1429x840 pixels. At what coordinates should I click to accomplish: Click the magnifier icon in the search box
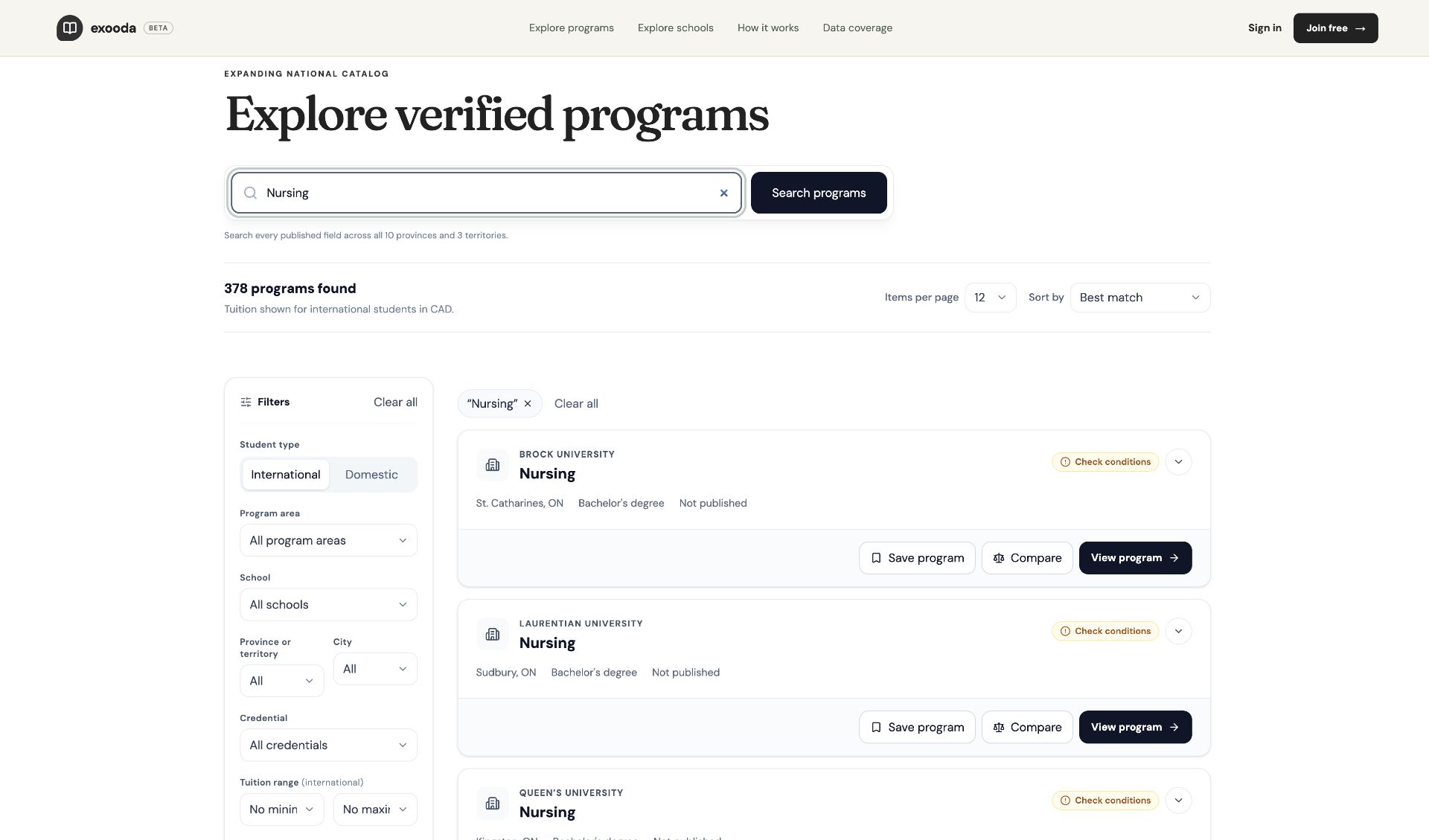[251, 193]
